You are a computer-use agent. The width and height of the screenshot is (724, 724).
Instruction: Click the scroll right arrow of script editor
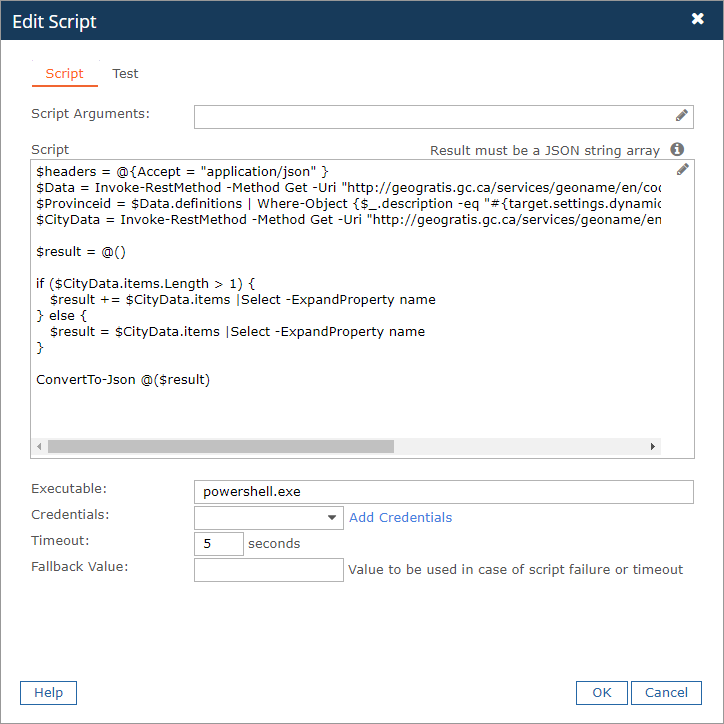652,446
